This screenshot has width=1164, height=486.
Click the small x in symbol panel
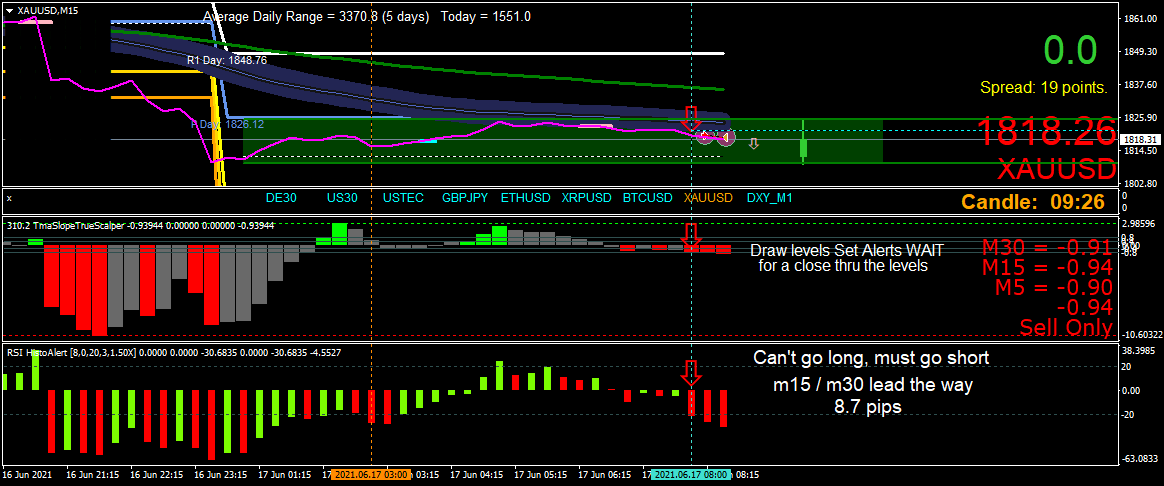10,198
